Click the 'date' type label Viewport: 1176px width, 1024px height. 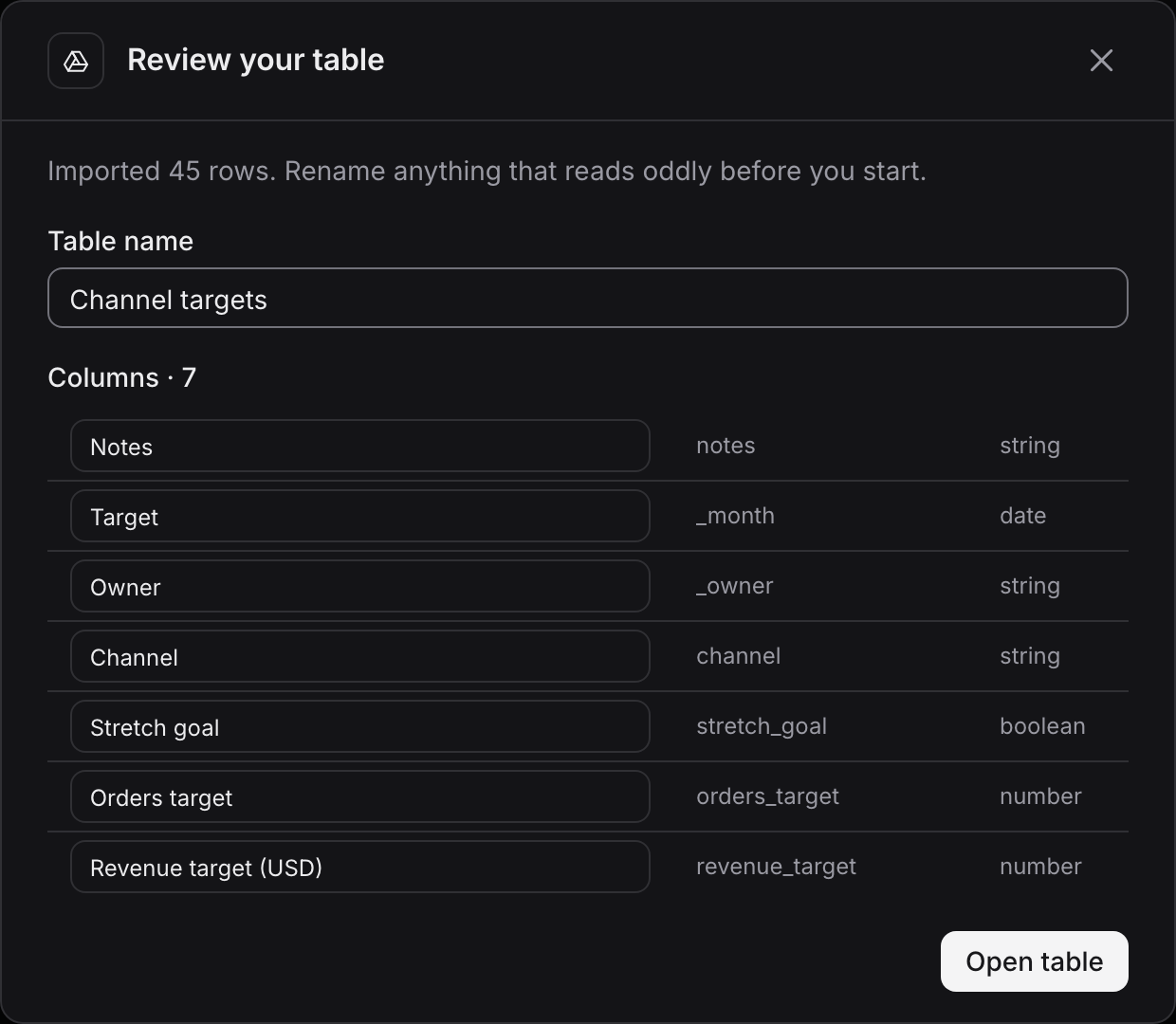(1023, 516)
